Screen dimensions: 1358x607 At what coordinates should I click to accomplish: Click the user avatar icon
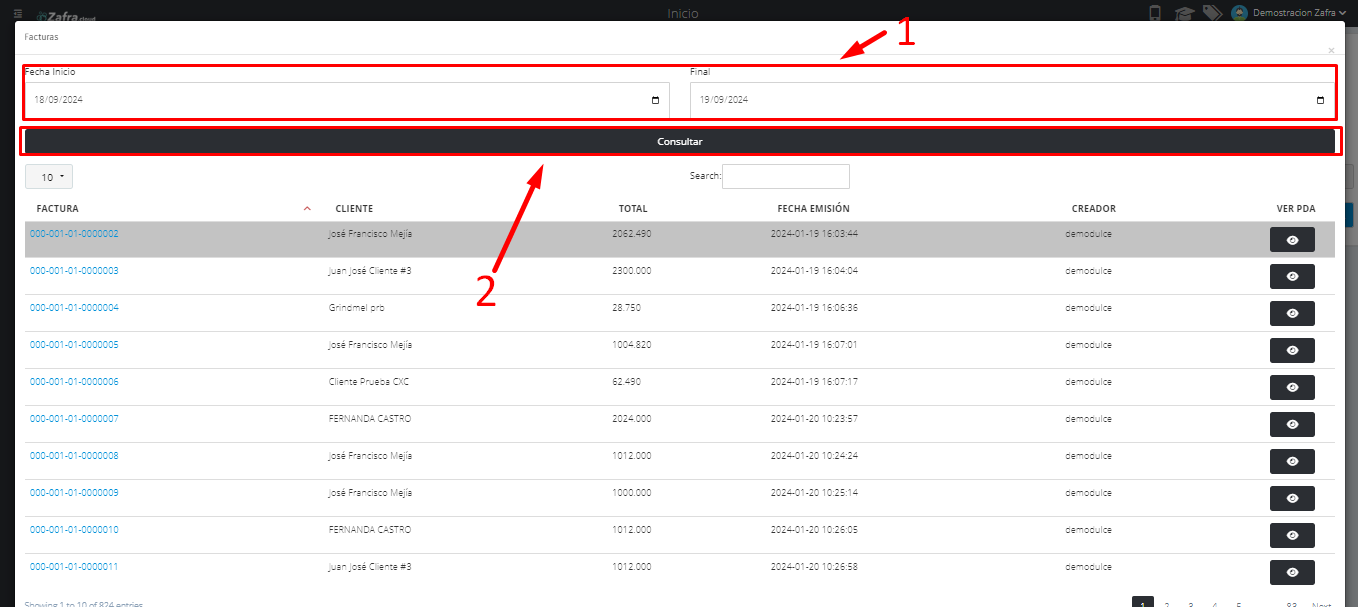[x=1239, y=13]
